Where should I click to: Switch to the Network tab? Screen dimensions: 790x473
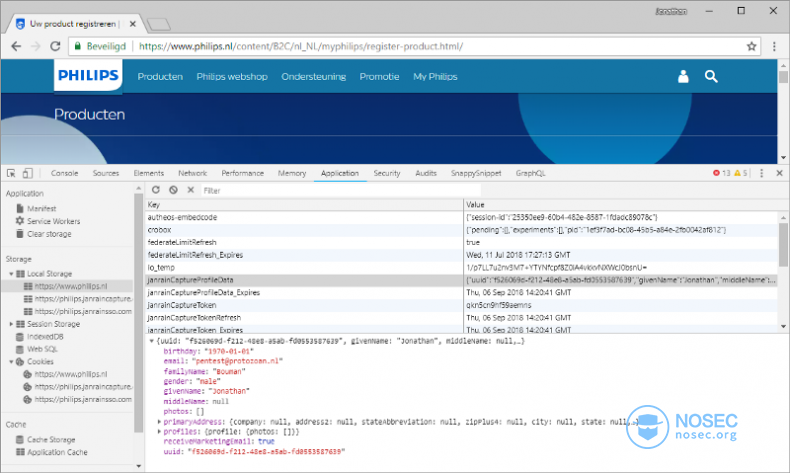pos(192,173)
